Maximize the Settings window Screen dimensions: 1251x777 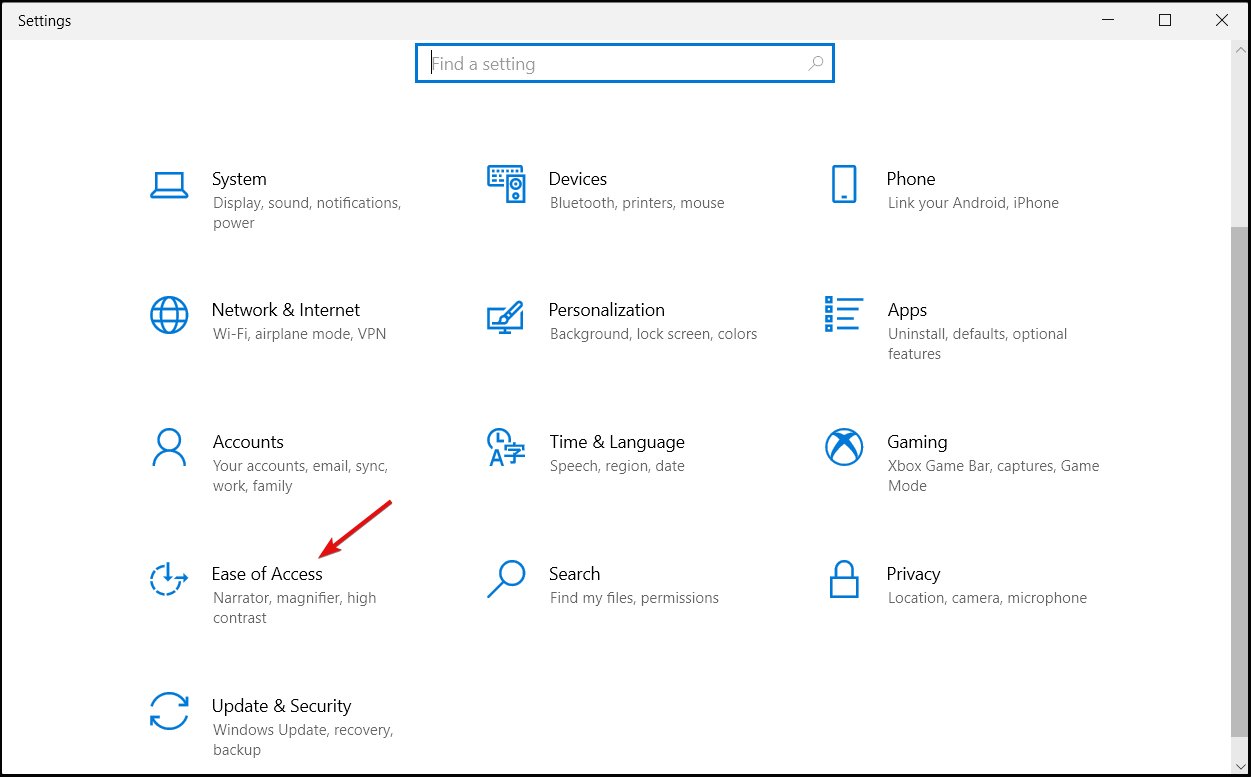pyautogui.click(x=1165, y=20)
